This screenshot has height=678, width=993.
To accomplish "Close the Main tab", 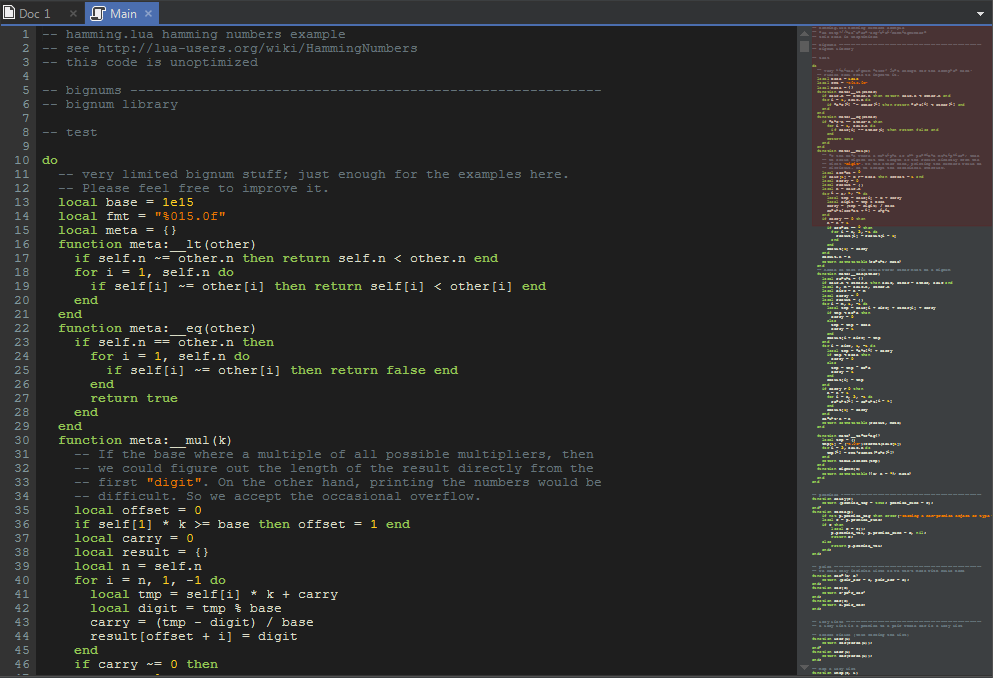I will [x=148, y=13].
